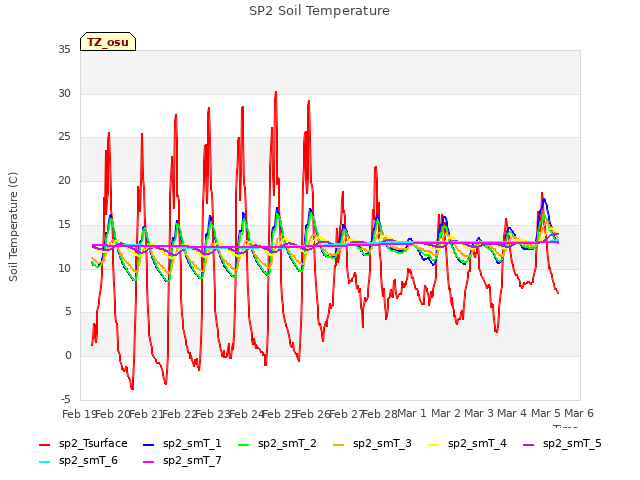Click the highest red surface temperature peak
Image resolution: width=640 pixels, height=480 pixels.
(x=276, y=92)
